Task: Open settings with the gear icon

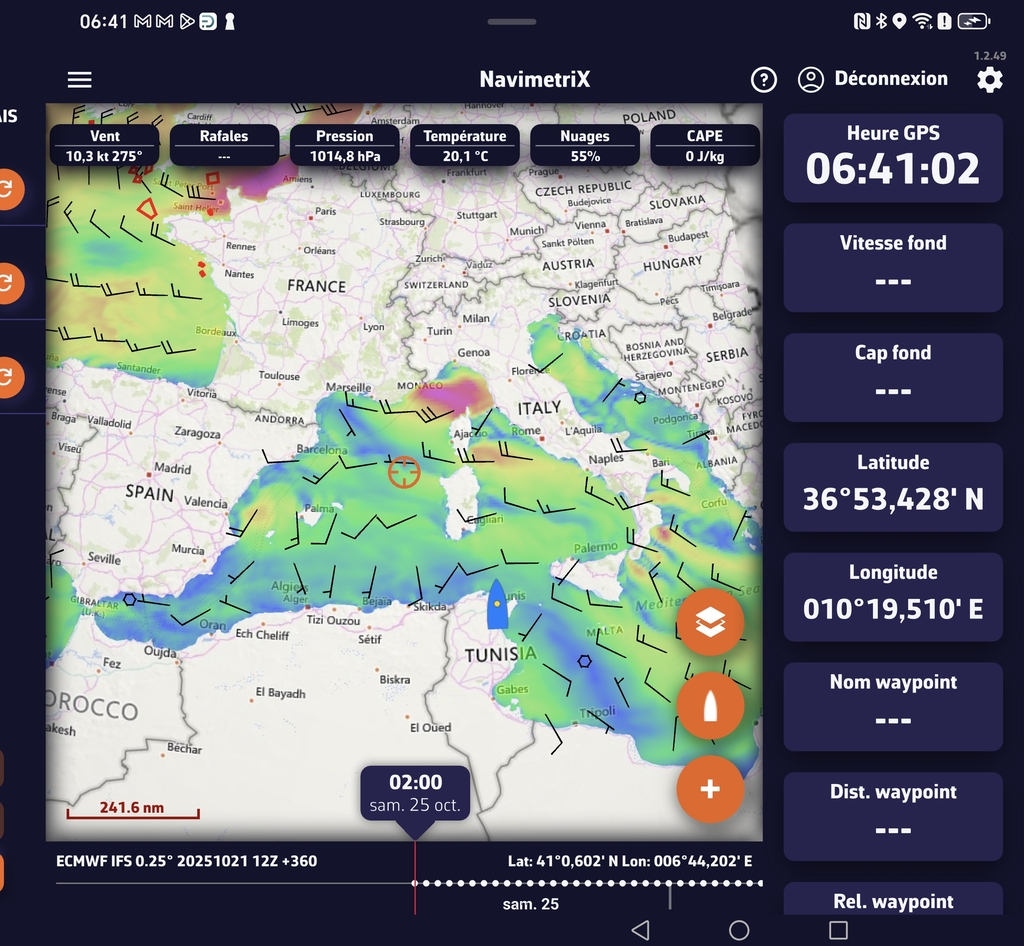Action: [989, 80]
